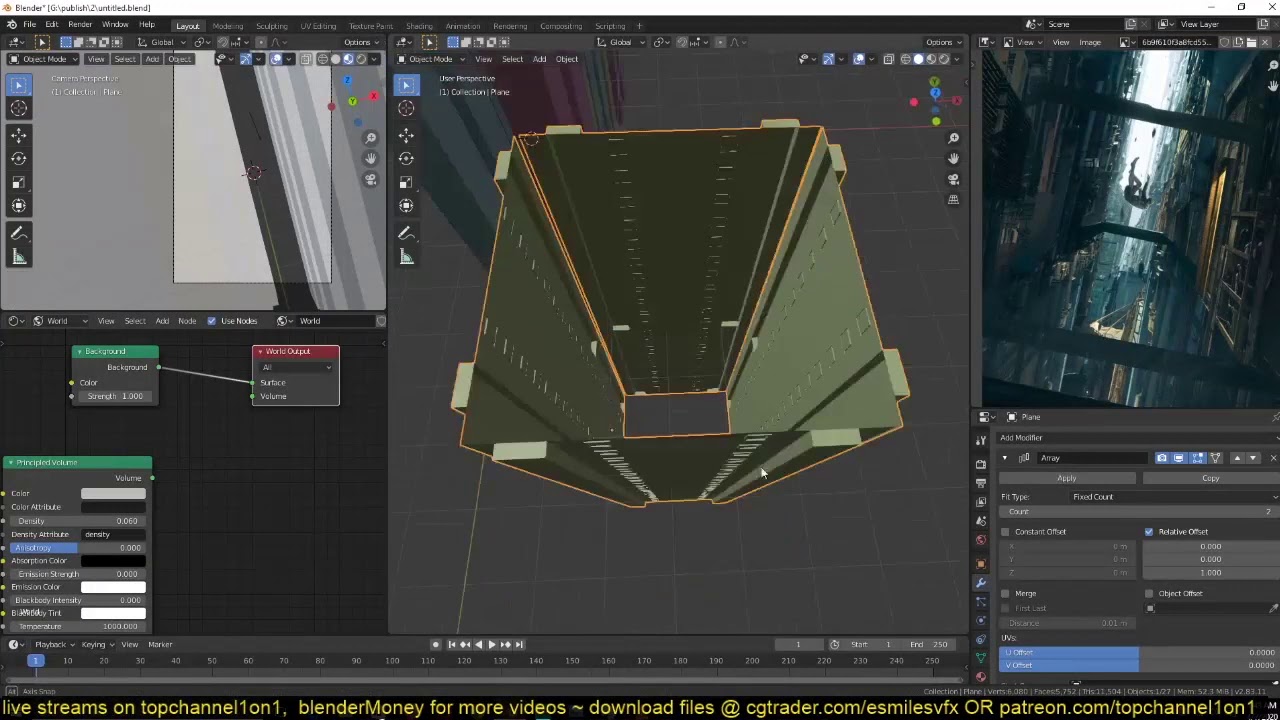Select the Rotate tool in User Perspective viewport
The image size is (1280, 720).
tap(406, 159)
